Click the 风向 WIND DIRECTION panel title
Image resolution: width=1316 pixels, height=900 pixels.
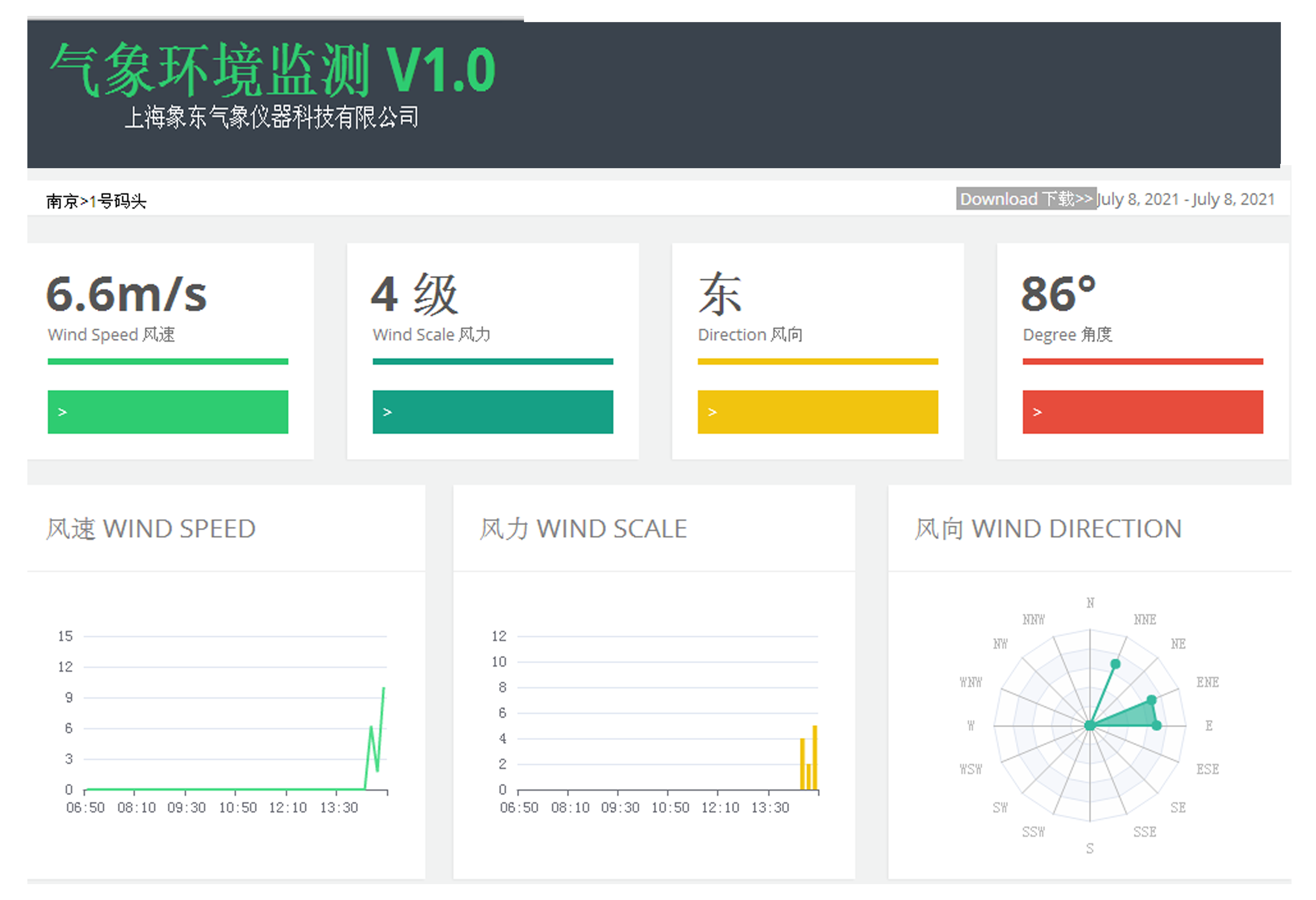(1048, 529)
